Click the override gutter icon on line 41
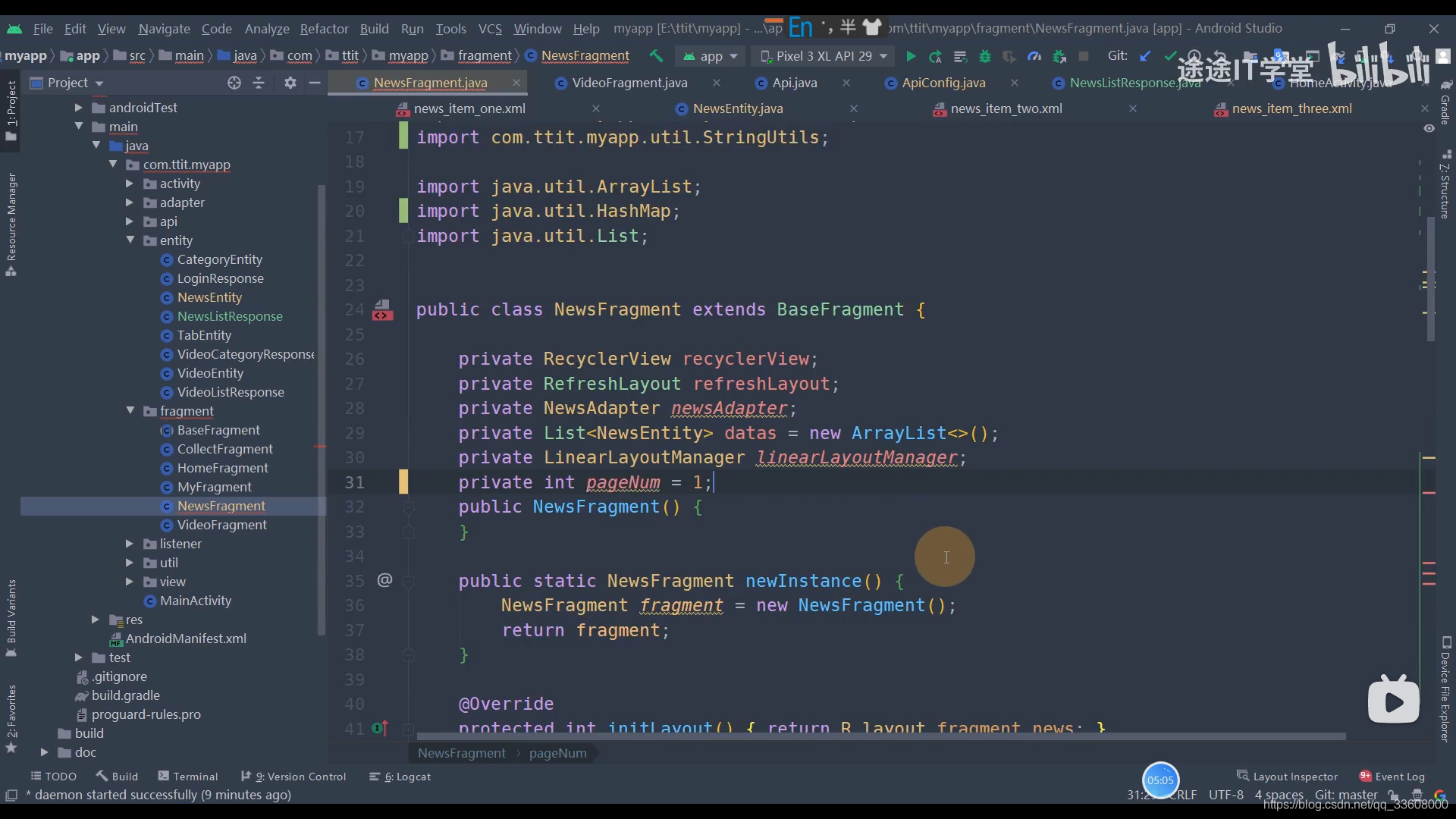Image resolution: width=1456 pixels, height=819 pixels. pyautogui.click(x=381, y=729)
